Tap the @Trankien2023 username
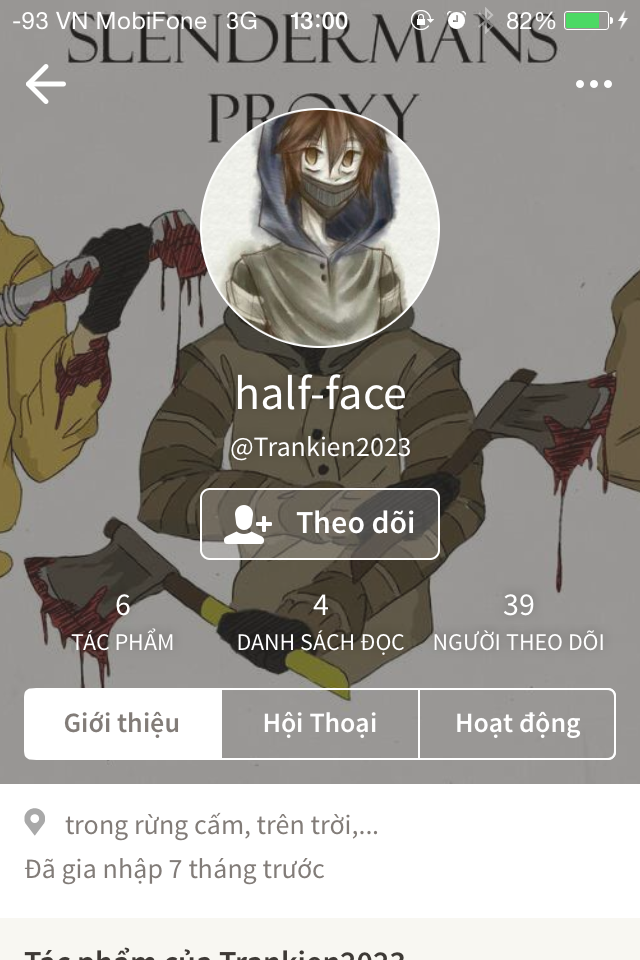 [x=320, y=448]
